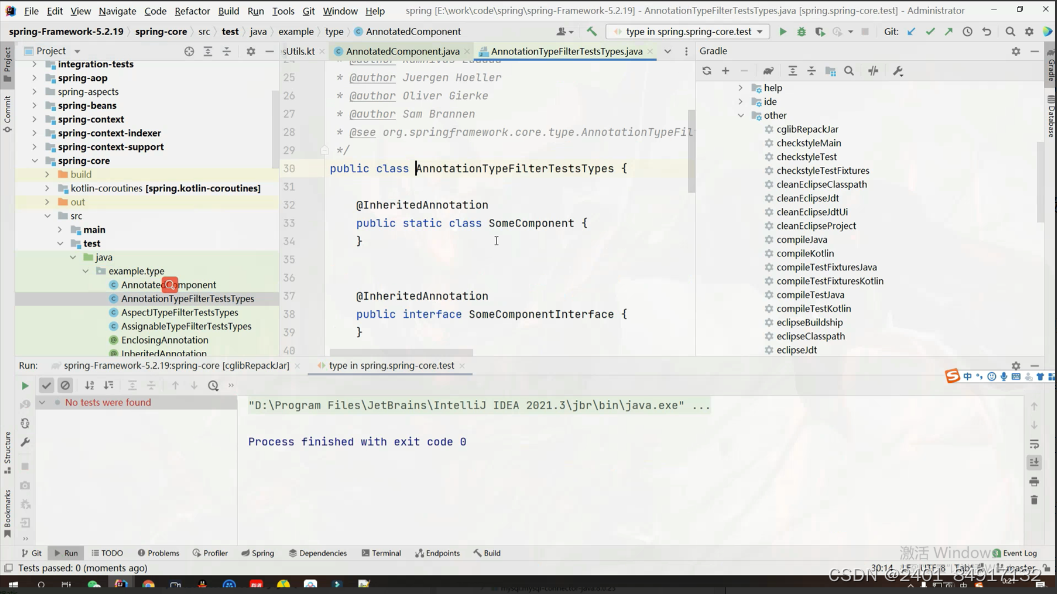The height and width of the screenshot is (594, 1057).
Task: Open the Problems tool window
Action: (x=158, y=553)
